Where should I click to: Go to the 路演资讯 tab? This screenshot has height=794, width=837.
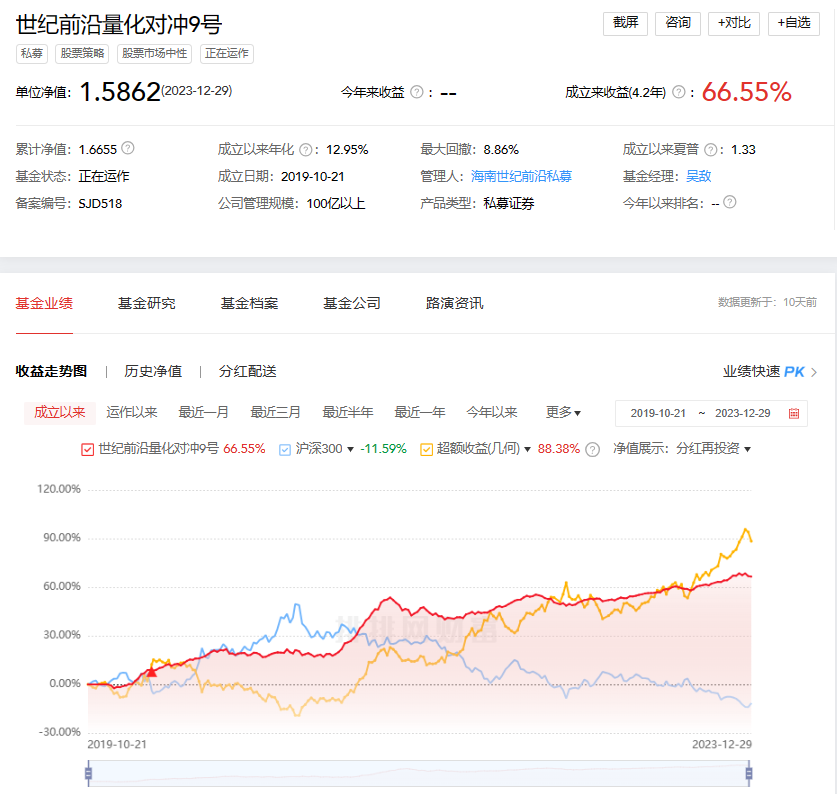(x=454, y=303)
